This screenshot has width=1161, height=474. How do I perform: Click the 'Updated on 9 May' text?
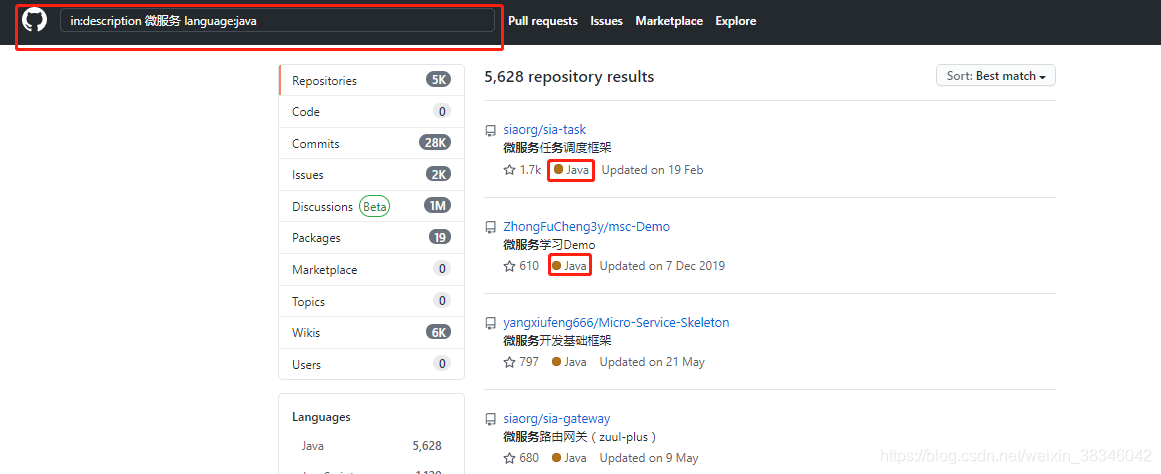pos(649,458)
